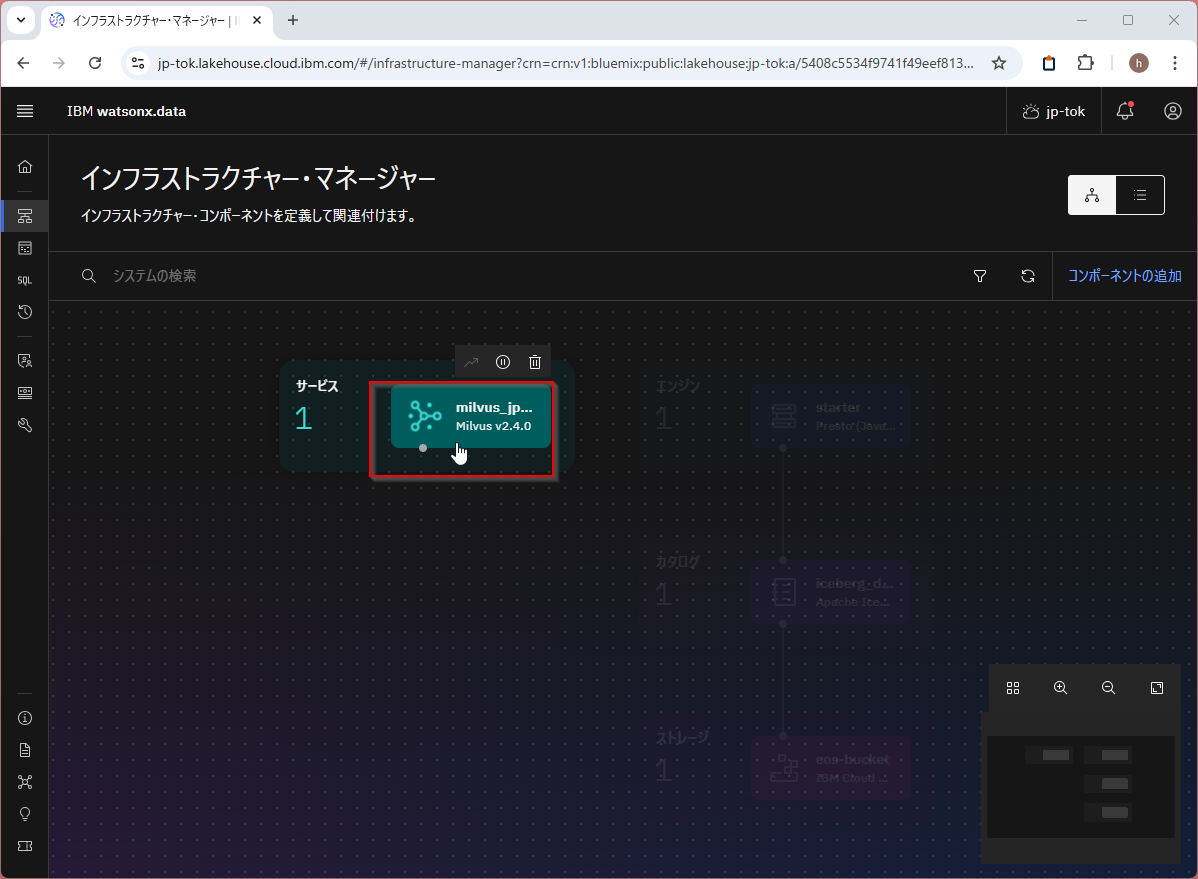
Task: Close the インフラストラクチャー・マネージャー tab
Action: pos(257,21)
